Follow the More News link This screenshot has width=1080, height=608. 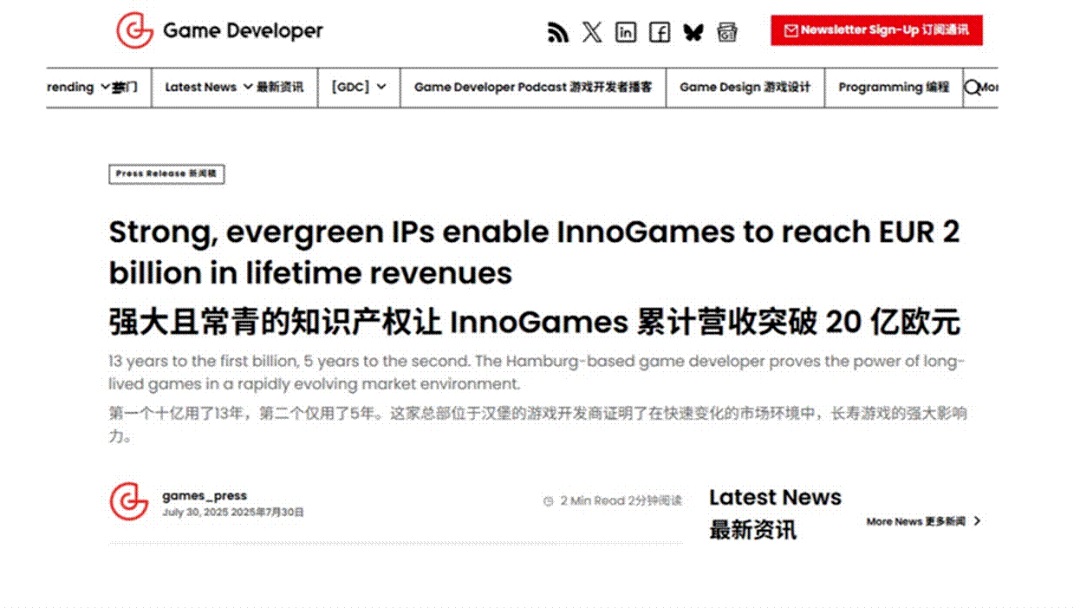coord(916,521)
